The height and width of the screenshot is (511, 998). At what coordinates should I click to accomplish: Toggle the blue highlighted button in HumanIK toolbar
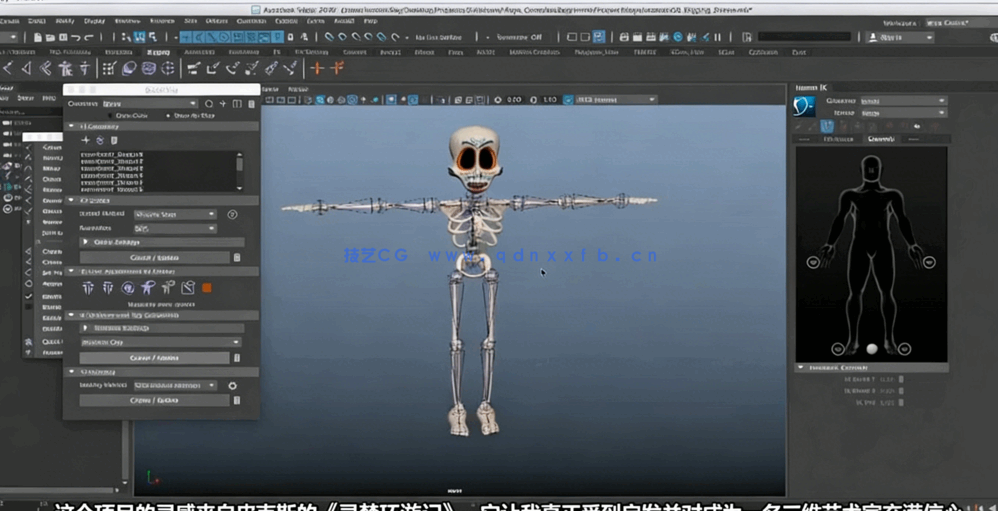827,126
